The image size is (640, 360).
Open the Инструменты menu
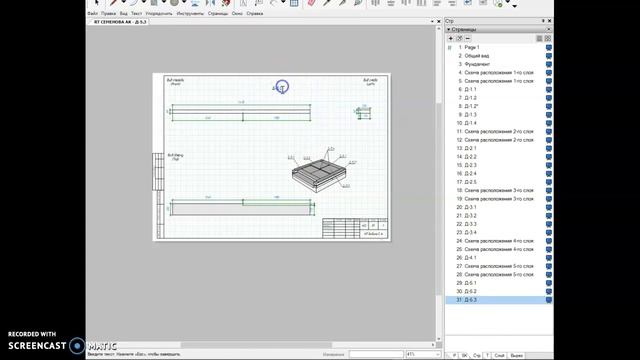tap(190, 13)
